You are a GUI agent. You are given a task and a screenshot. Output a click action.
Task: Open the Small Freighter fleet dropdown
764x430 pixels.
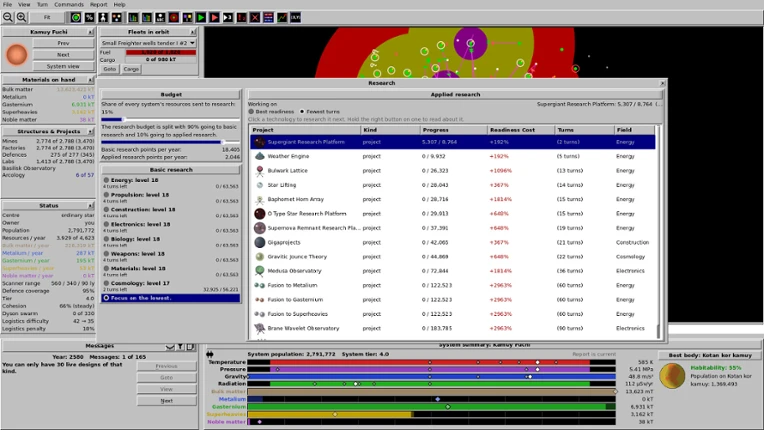148,43
